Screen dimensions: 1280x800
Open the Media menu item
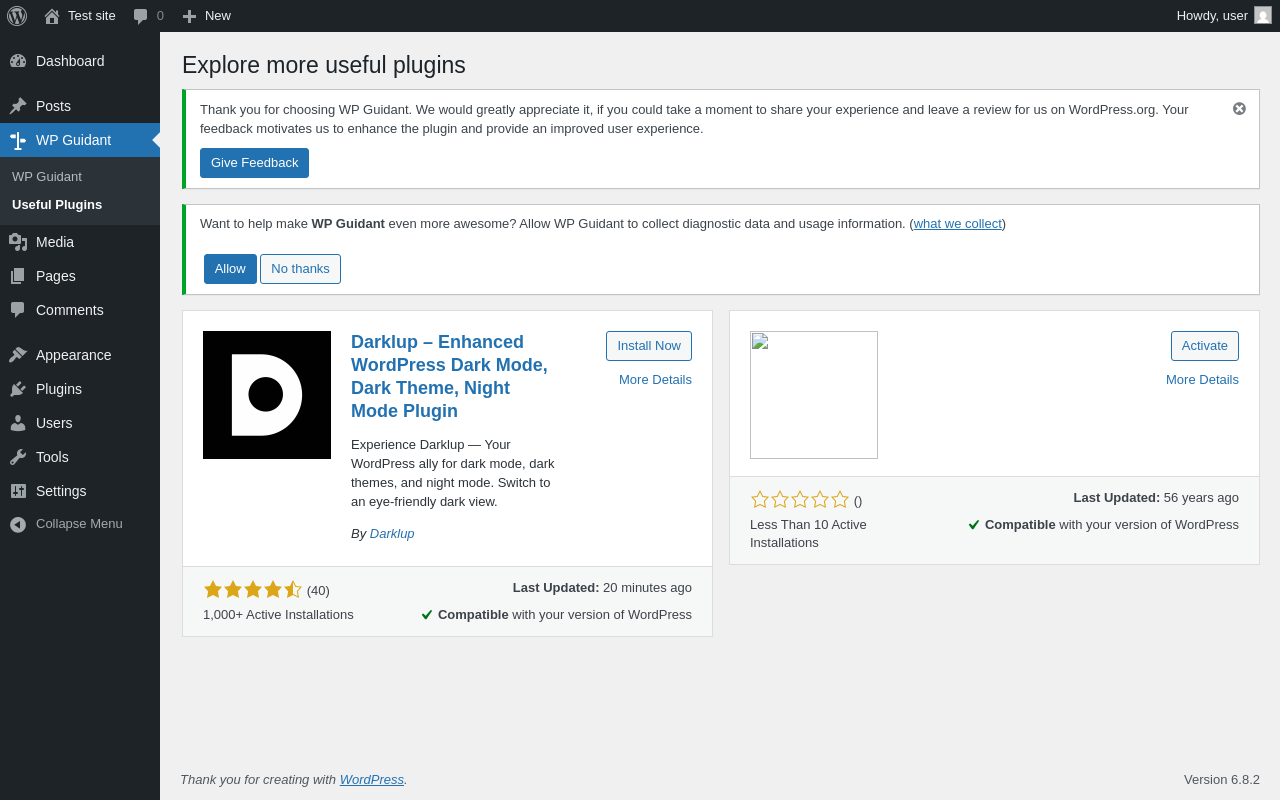coord(80,242)
